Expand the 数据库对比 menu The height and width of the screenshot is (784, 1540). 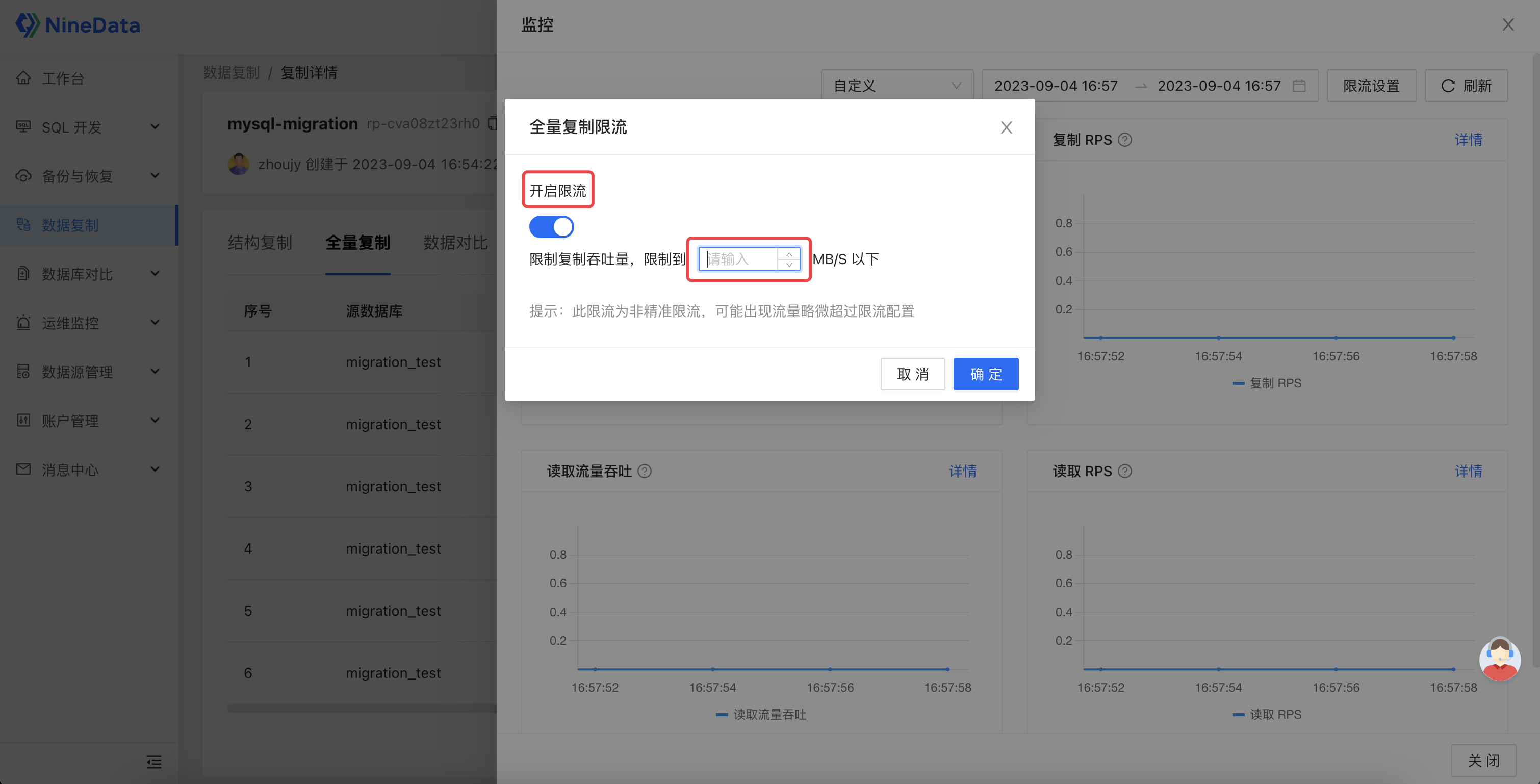(155, 274)
